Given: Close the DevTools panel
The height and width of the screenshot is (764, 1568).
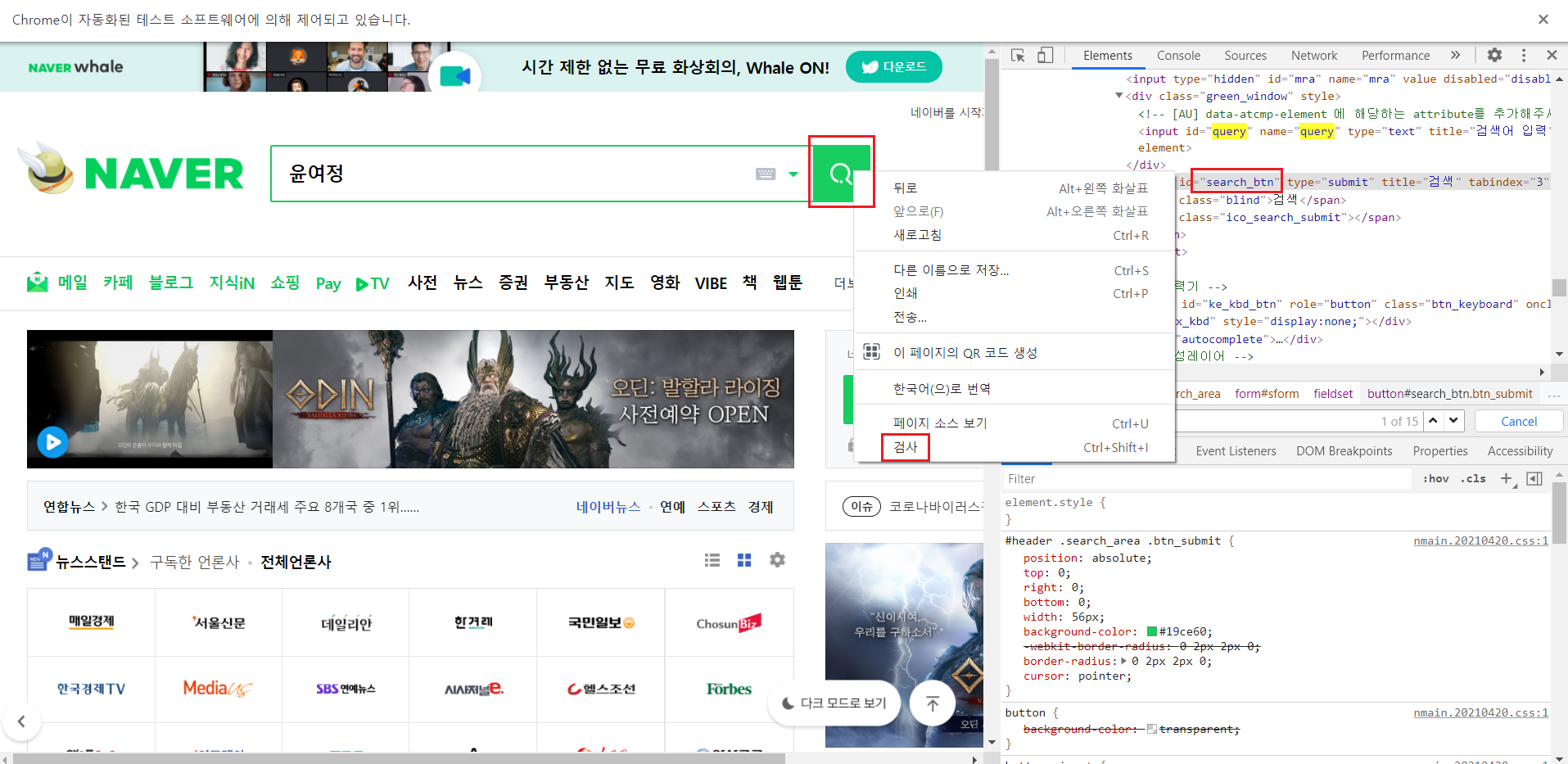Looking at the screenshot, I should 1552,55.
